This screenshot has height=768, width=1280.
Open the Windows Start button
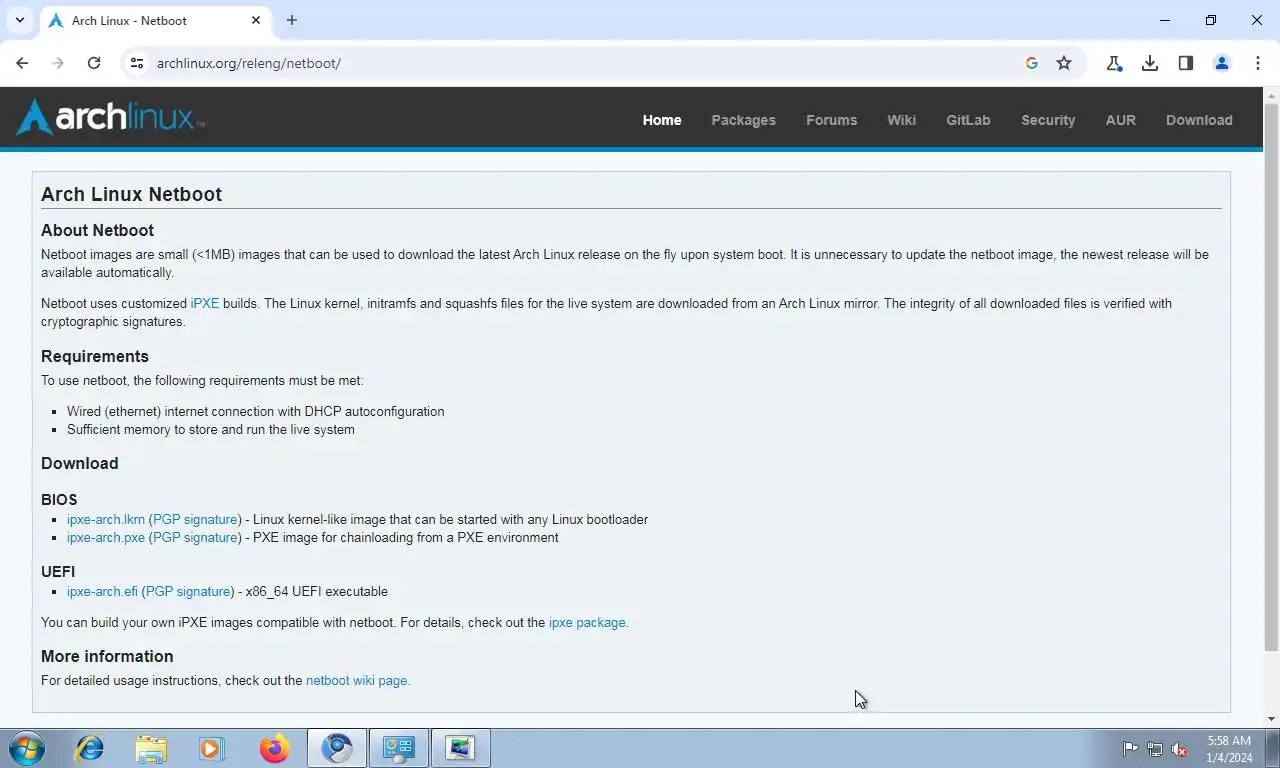coord(27,748)
